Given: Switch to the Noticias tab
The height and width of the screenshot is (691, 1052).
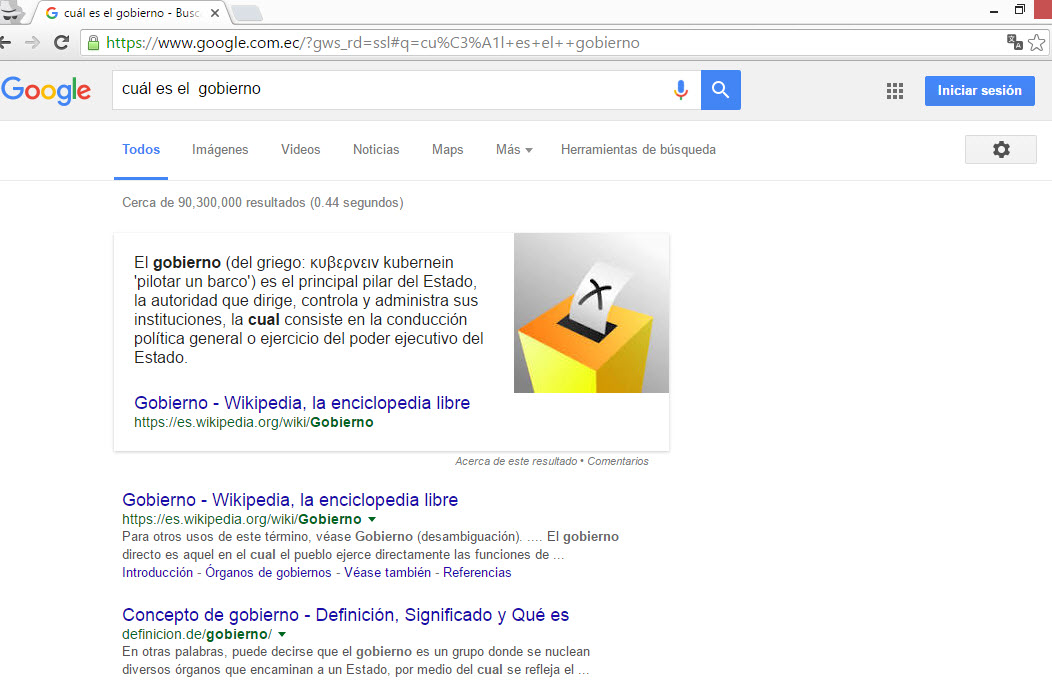Looking at the screenshot, I should coord(376,150).
